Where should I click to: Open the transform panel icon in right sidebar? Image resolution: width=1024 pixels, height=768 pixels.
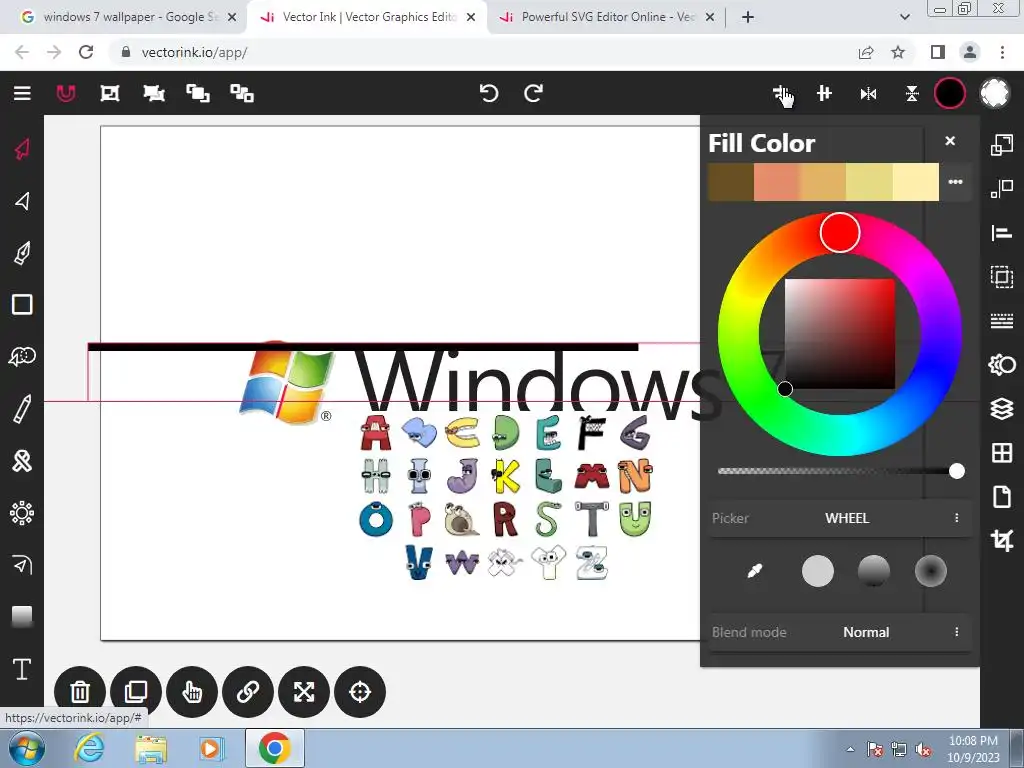pyautogui.click(x=1002, y=144)
